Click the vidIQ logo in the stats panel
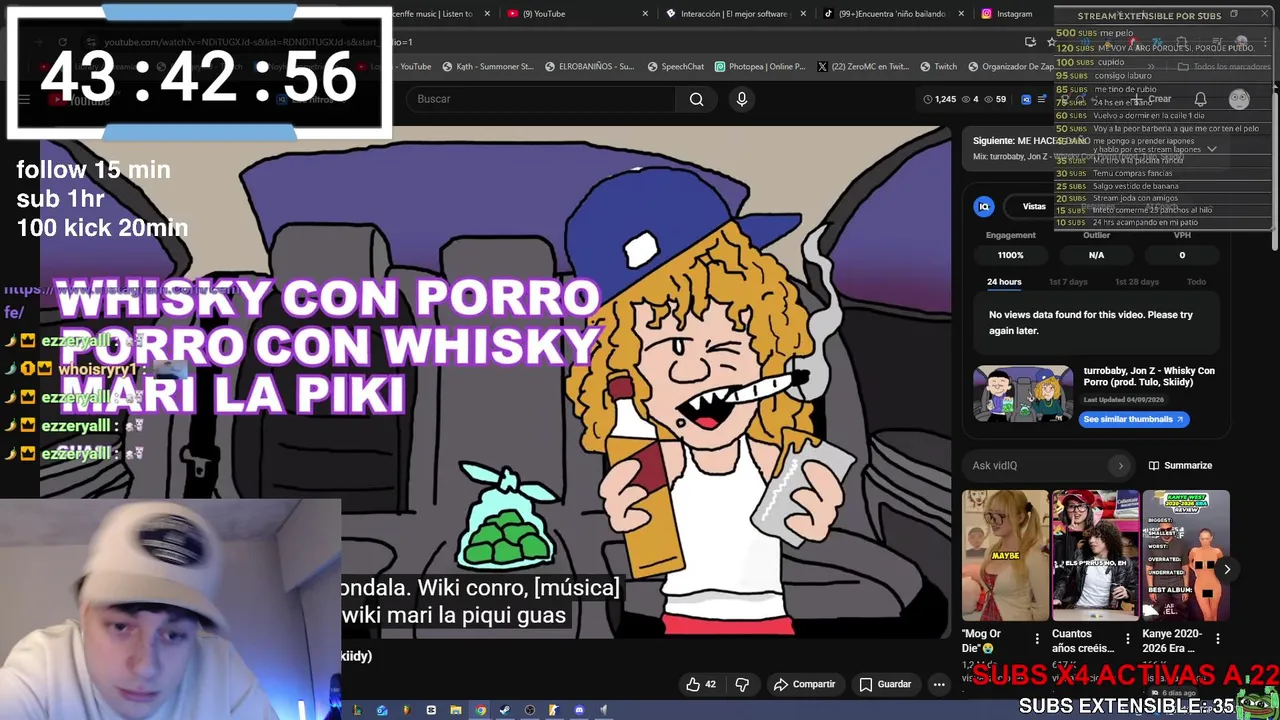The image size is (1280, 720). pos(984,206)
